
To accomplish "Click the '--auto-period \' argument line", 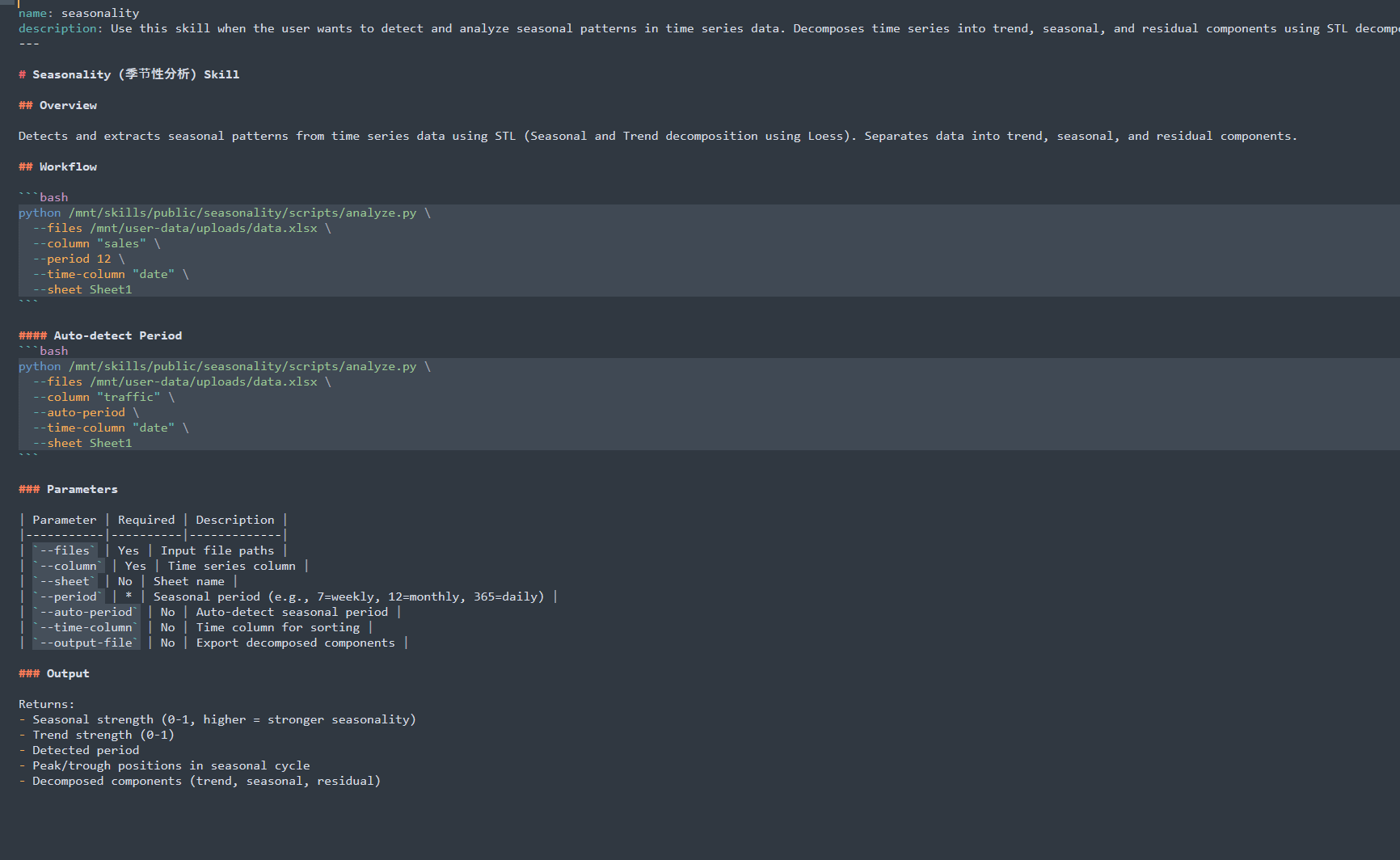I will tap(86, 412).
